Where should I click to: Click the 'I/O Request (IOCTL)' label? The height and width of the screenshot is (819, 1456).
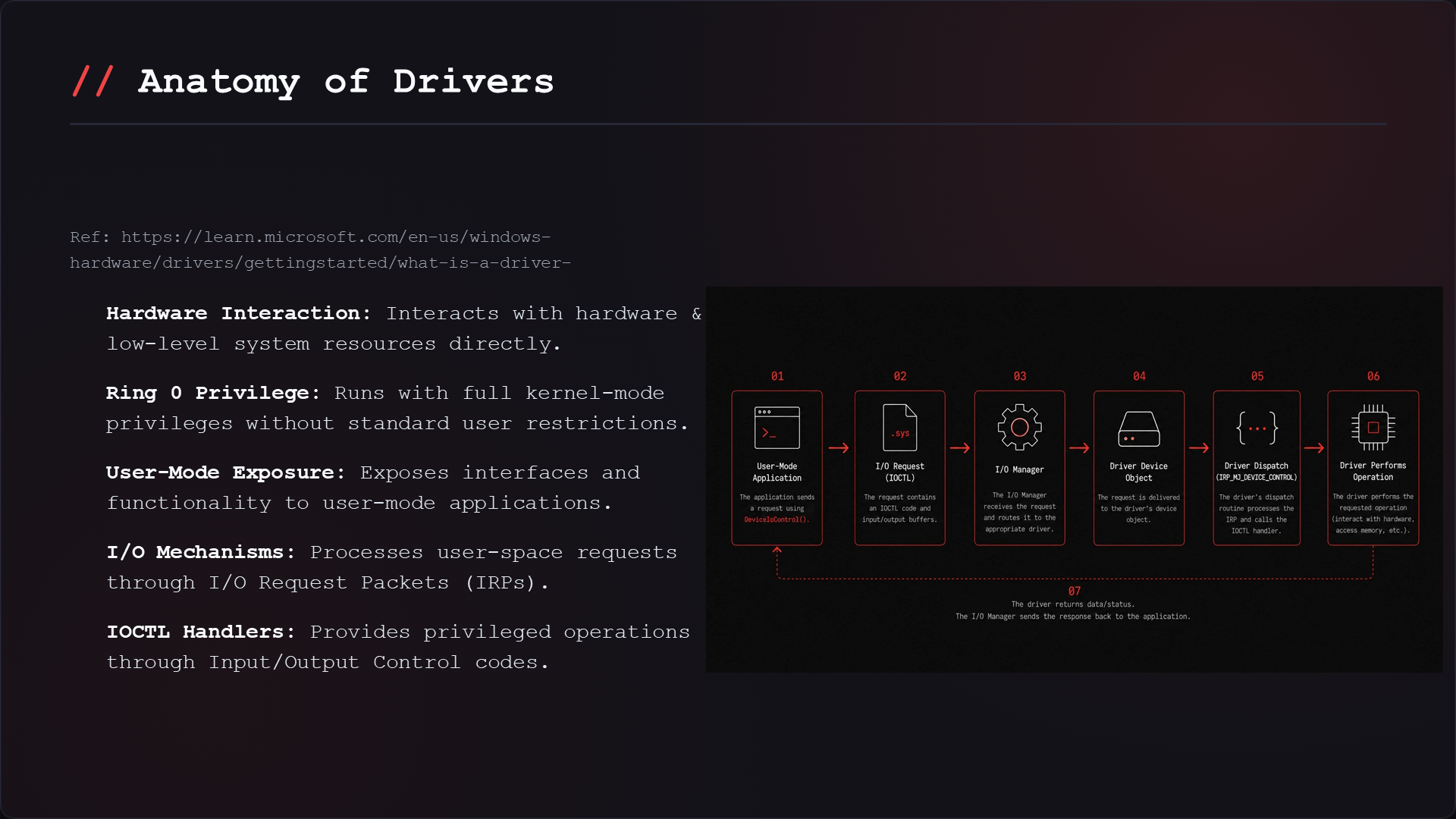(899, 472)
